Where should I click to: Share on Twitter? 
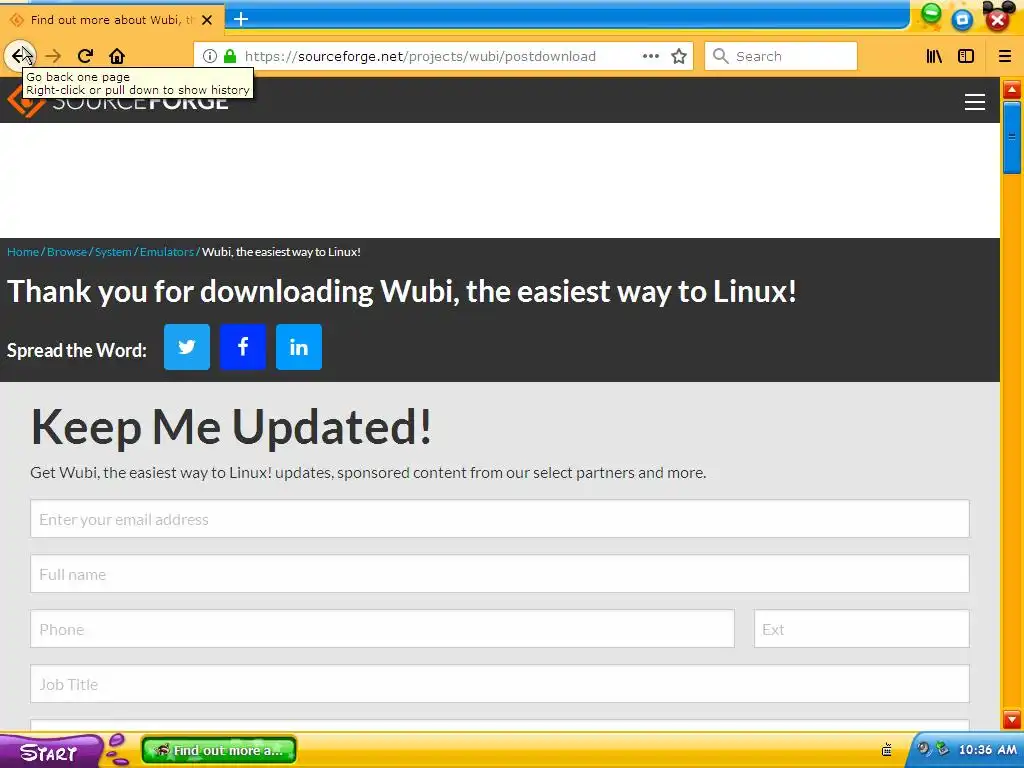coord(187,347)
